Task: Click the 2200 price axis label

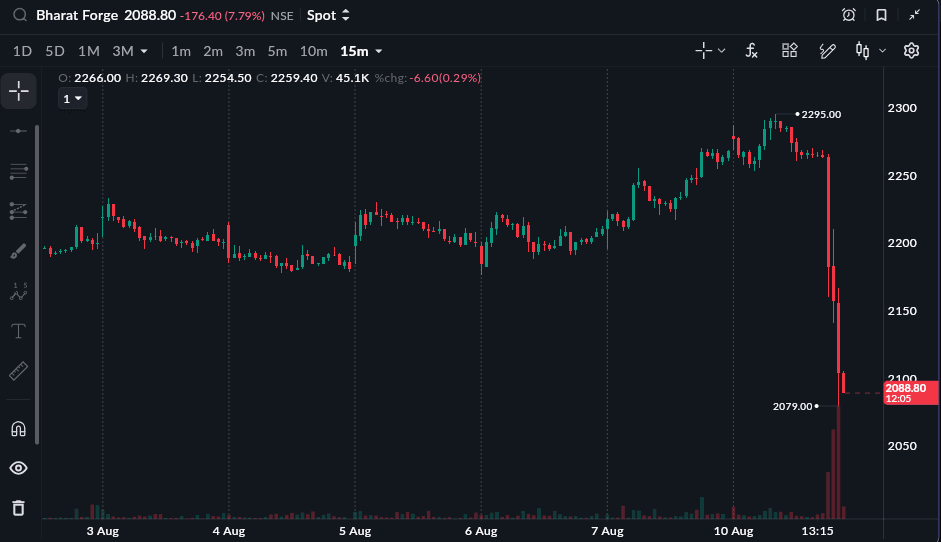Action: [x=902, y=243]
